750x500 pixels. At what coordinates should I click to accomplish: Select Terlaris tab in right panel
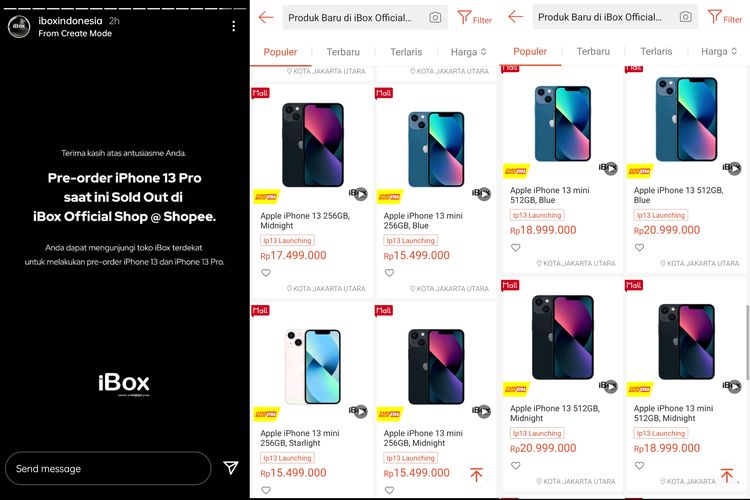[x=656, y=51]
